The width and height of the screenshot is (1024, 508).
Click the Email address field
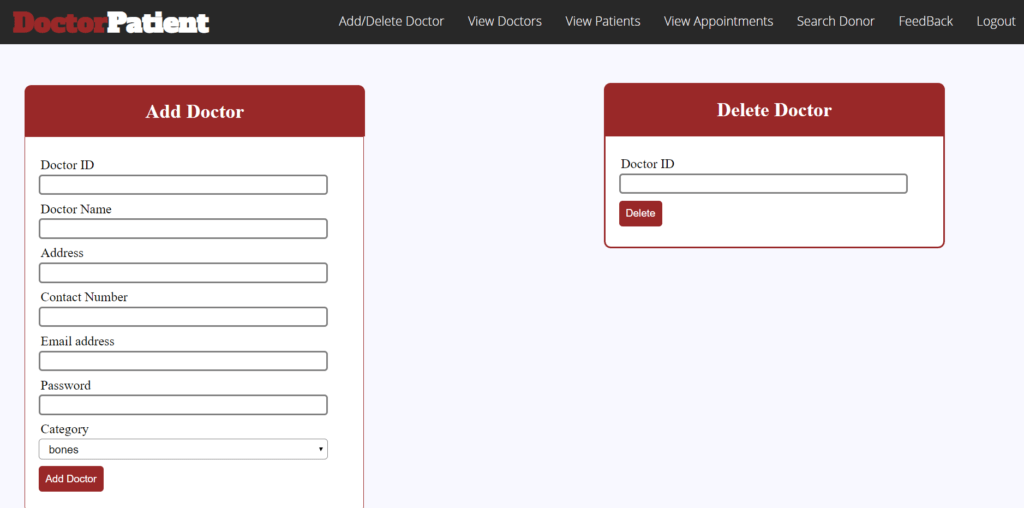[183, 361]
